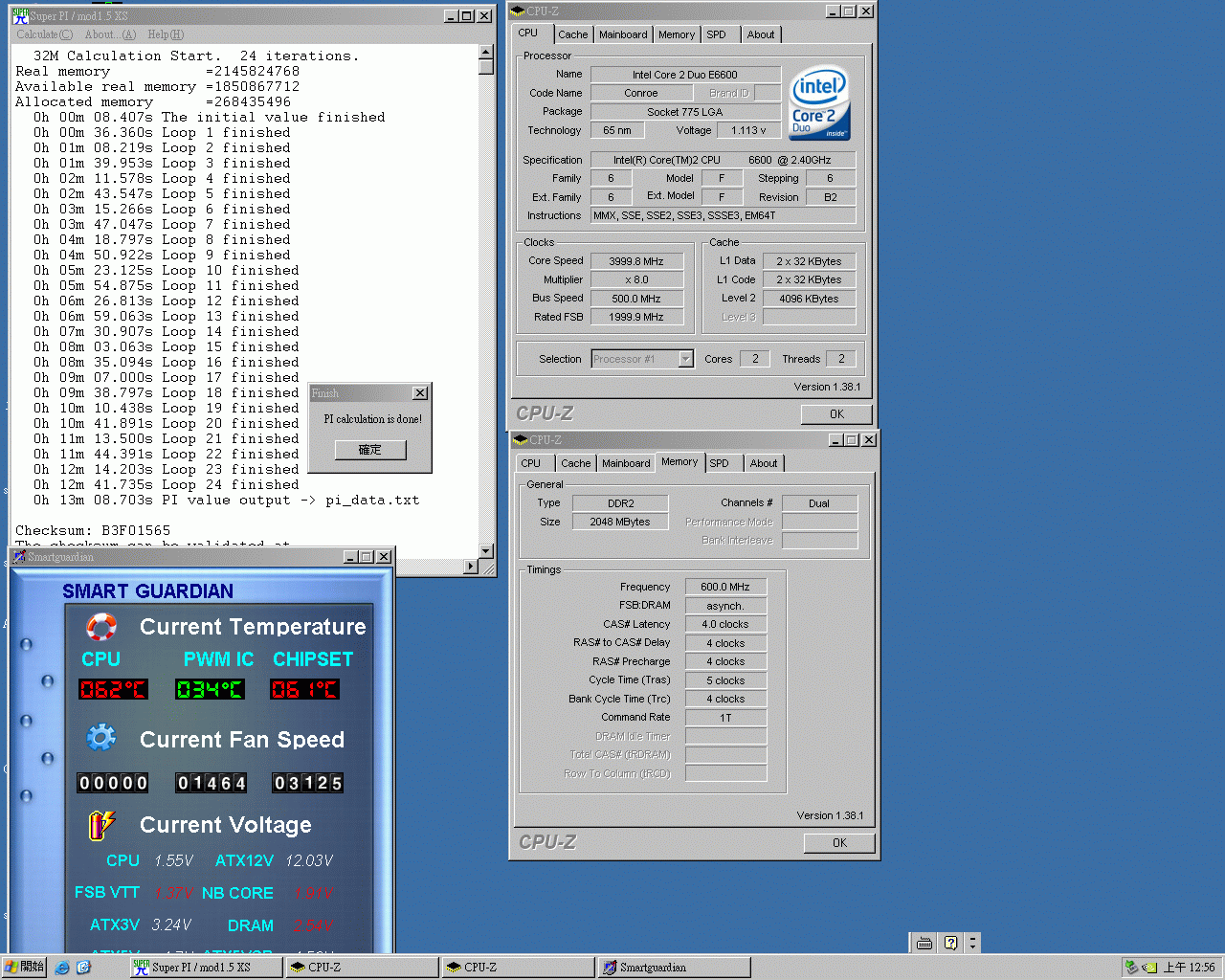The width and height of the screenshot is (1225, 980).
Task: Close the Finish dialog with X
Action: [x=420, y=393]
